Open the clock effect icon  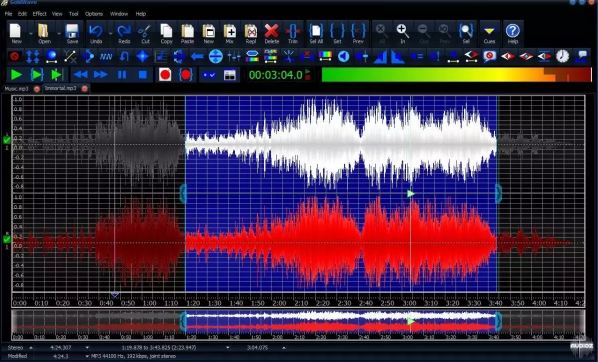tap(562, 56)
